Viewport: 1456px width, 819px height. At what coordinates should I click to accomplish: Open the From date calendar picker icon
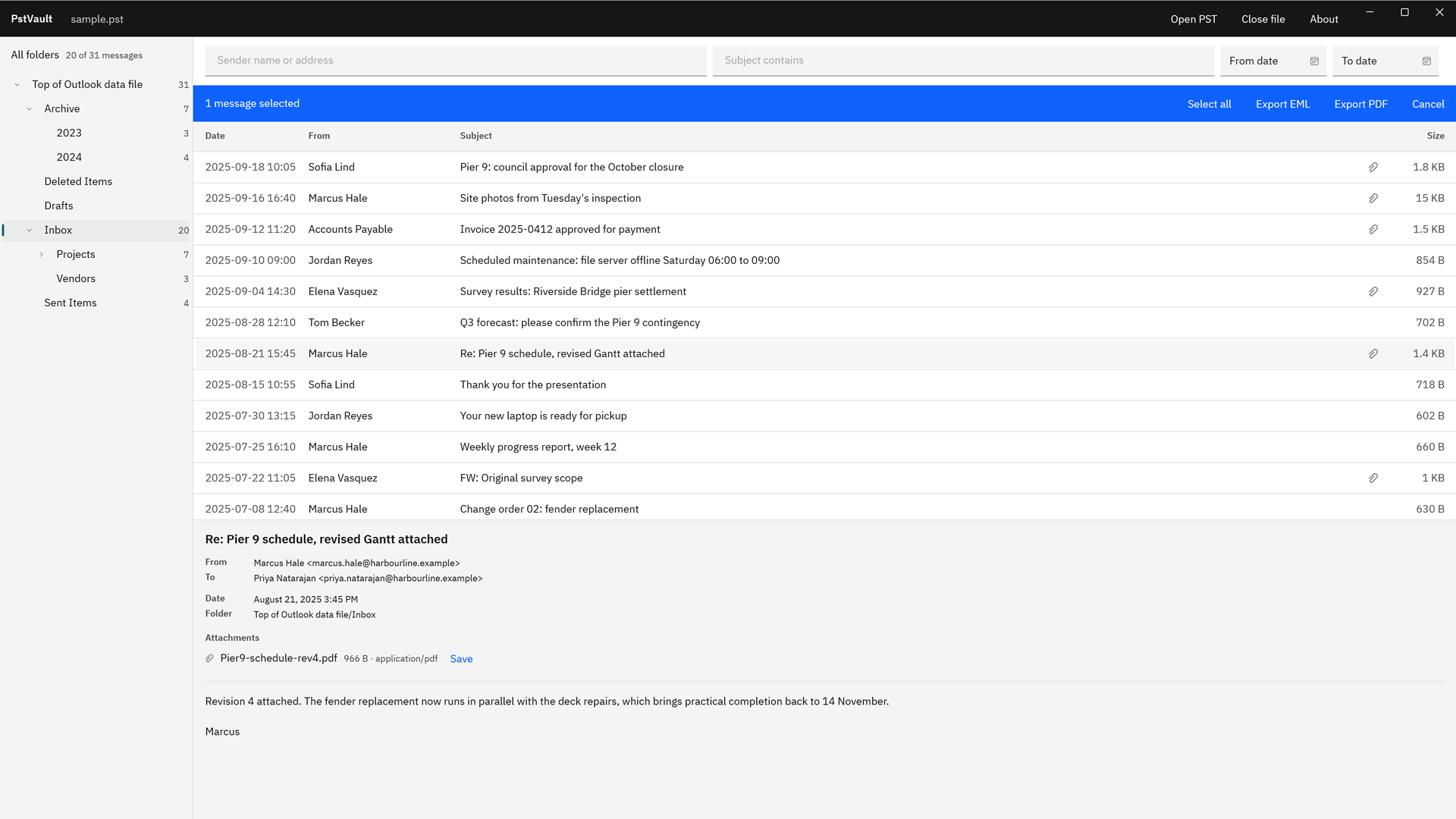pyautogui.click(x=1314, y=61)
